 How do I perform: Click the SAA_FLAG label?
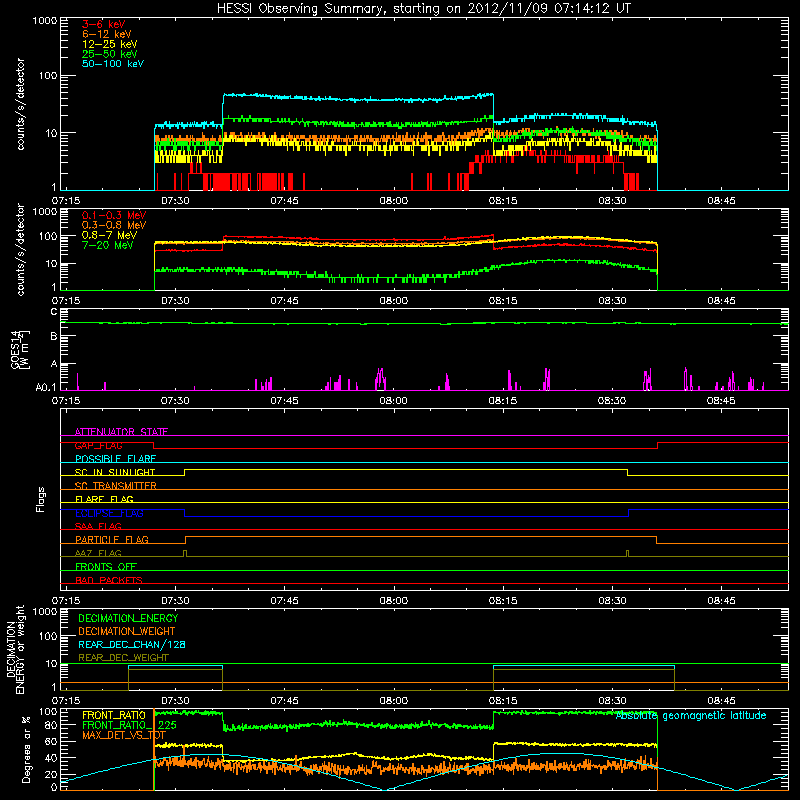tap(98, 526)
